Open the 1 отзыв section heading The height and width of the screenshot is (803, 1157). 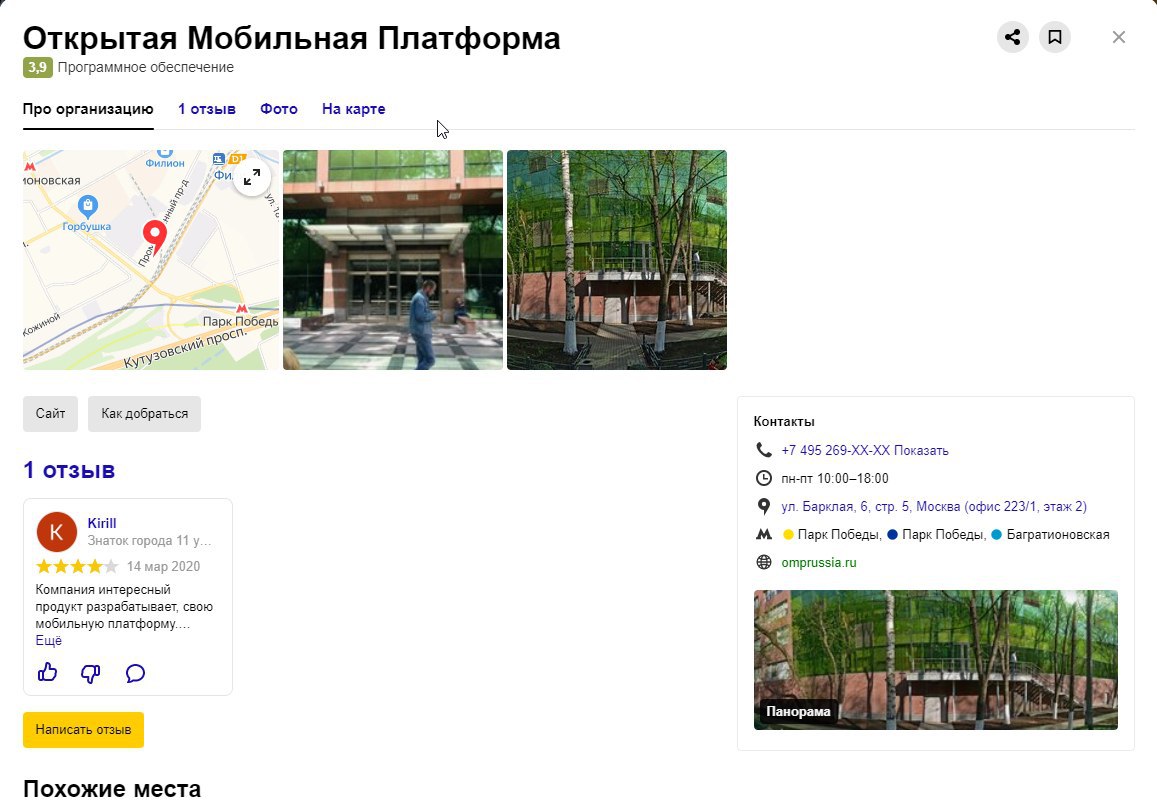tap(69, 470)
